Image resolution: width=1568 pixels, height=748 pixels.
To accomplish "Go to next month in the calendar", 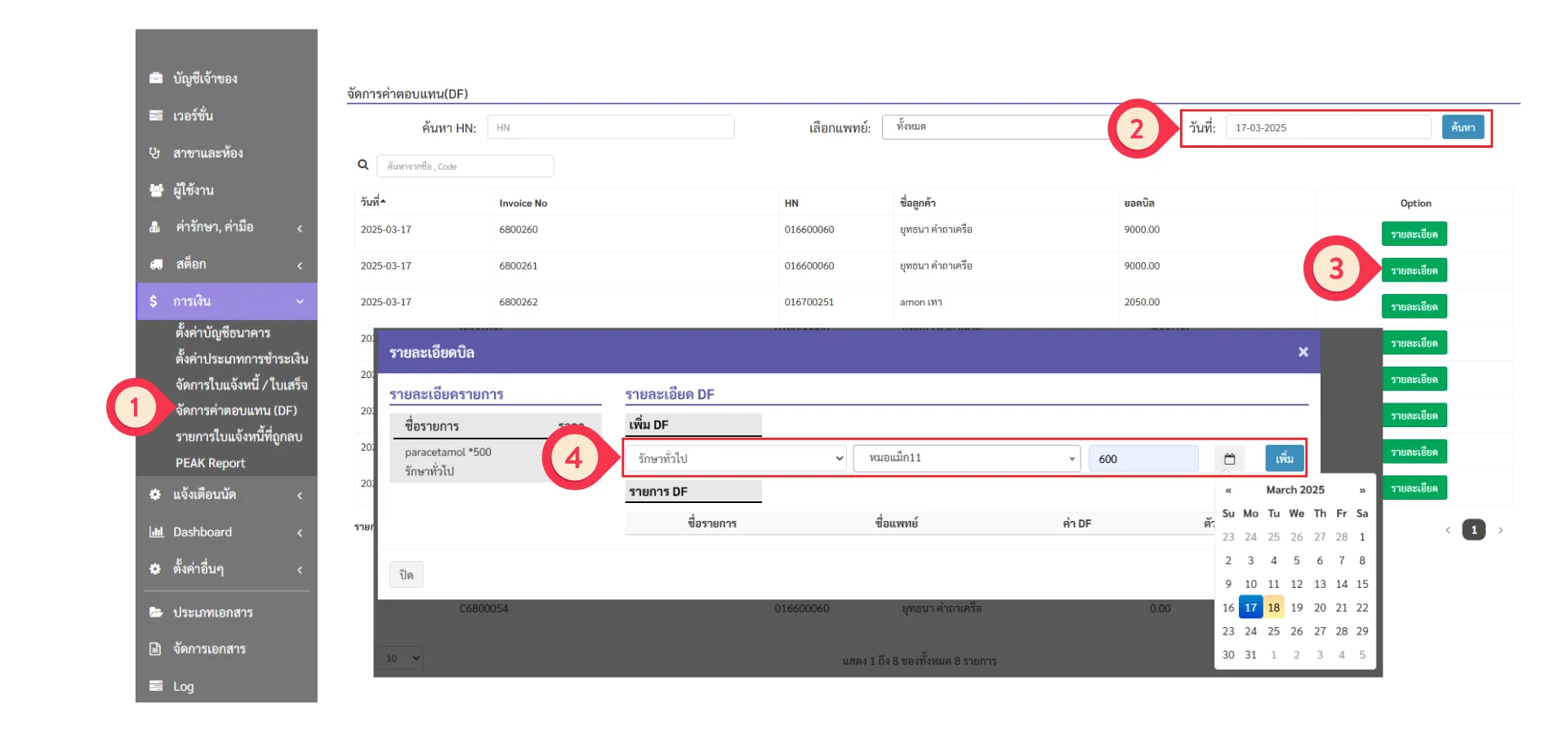I will (x=1361, y=490).
